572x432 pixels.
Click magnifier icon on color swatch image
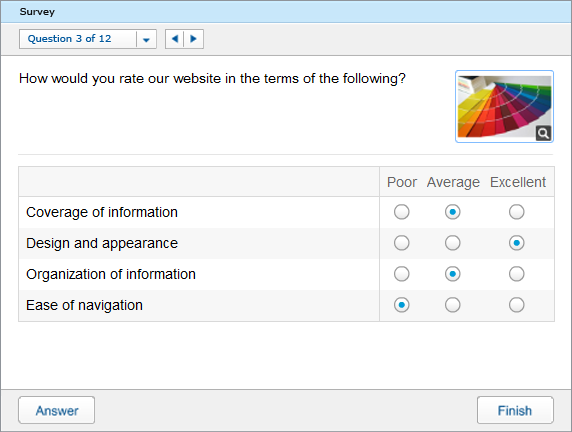click(x=543, y=133)
